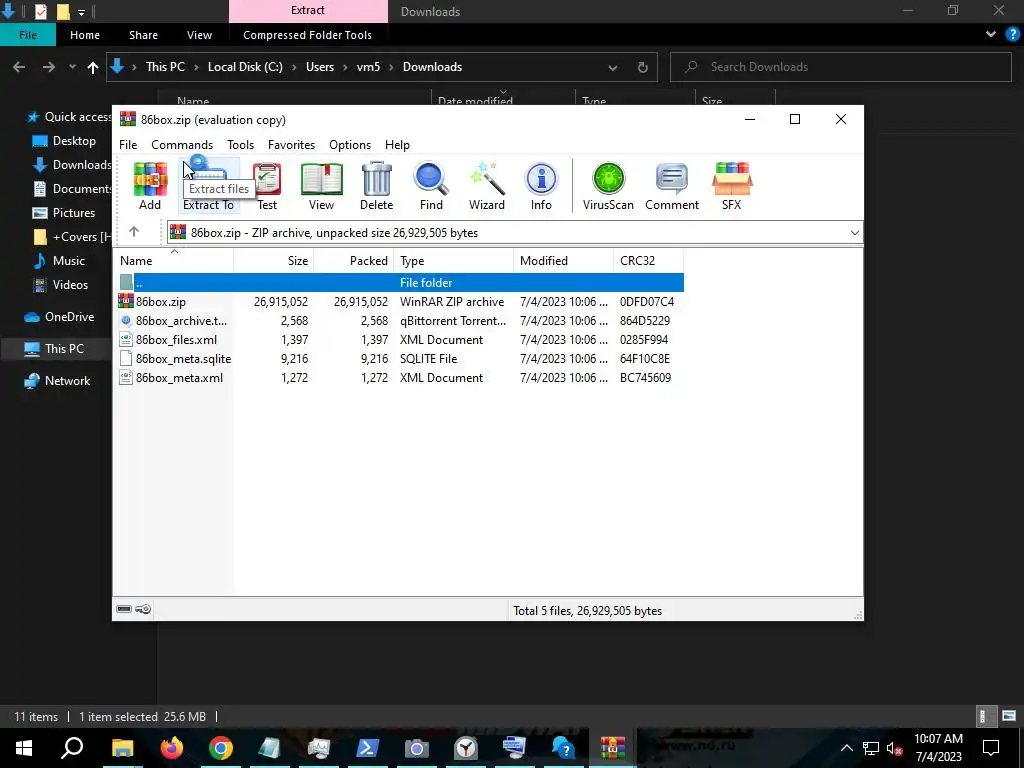Open PowerShell from the taskbar
The image size is (1024, 768).
click(368, 748)
